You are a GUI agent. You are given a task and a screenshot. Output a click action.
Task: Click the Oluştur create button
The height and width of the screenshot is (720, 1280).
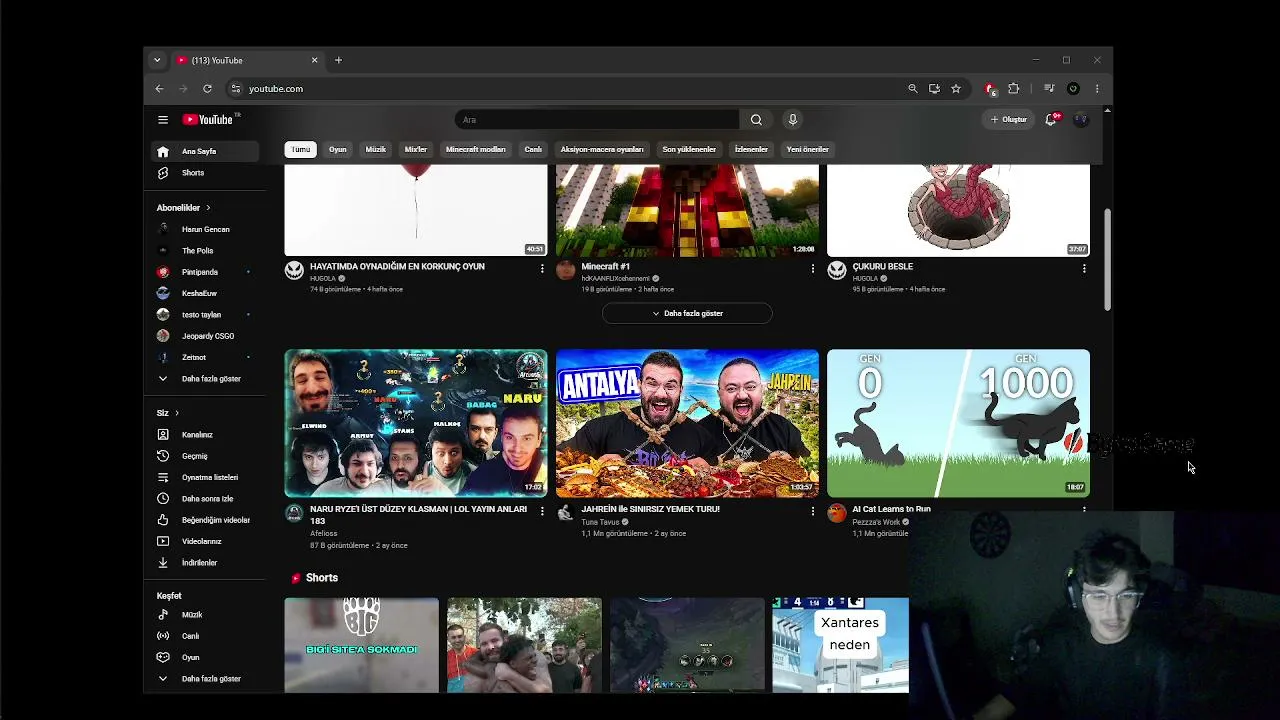1008,120
